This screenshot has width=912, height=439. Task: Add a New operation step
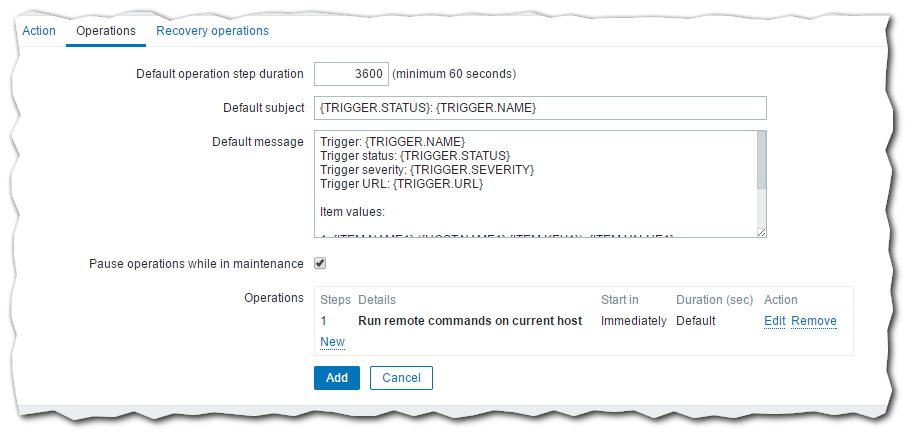pos(332,342)
